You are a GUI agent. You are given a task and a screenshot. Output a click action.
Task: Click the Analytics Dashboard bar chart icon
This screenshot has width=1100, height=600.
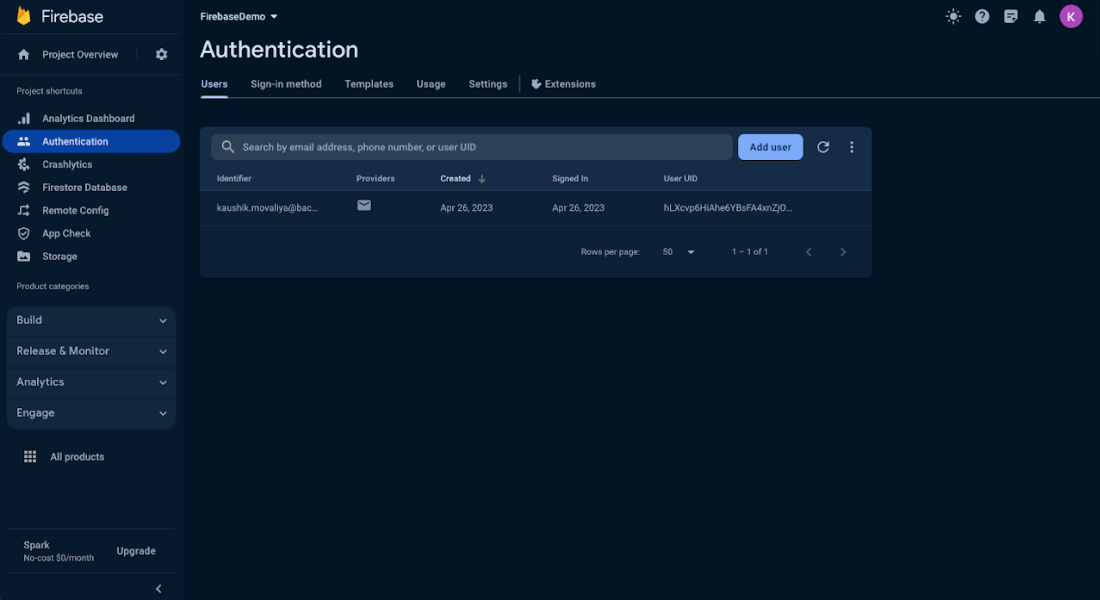pos(24,119)
